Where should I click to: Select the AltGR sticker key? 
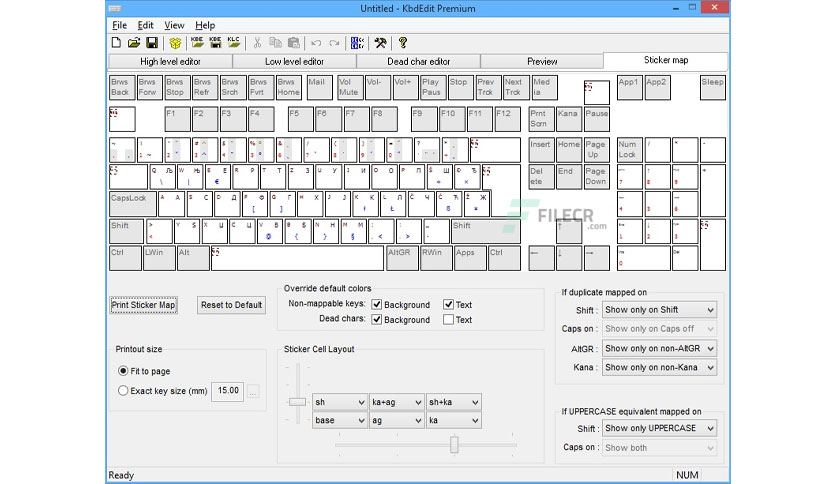(402, 259)
